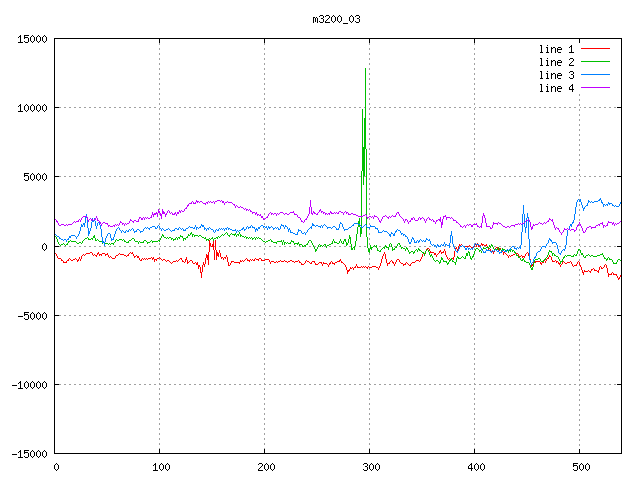Select the 'line 2' legend label

[556, 62]
